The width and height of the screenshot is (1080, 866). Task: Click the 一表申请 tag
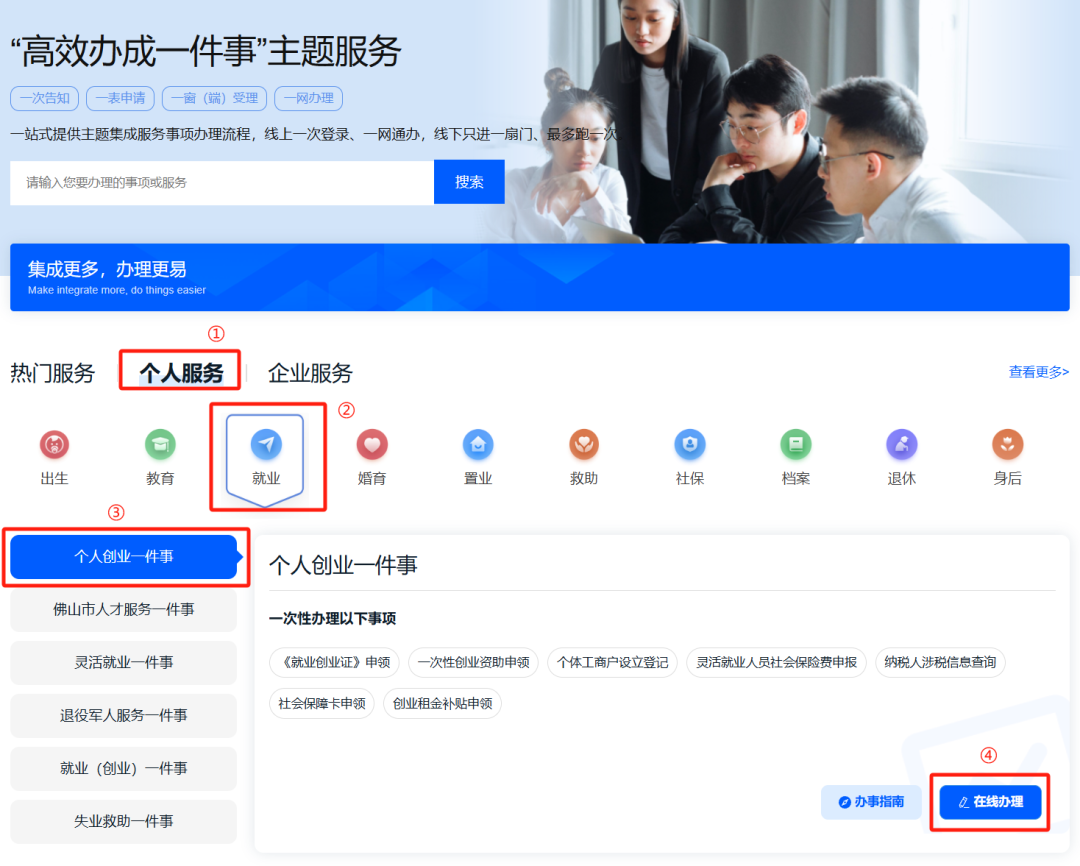(121, 99)
